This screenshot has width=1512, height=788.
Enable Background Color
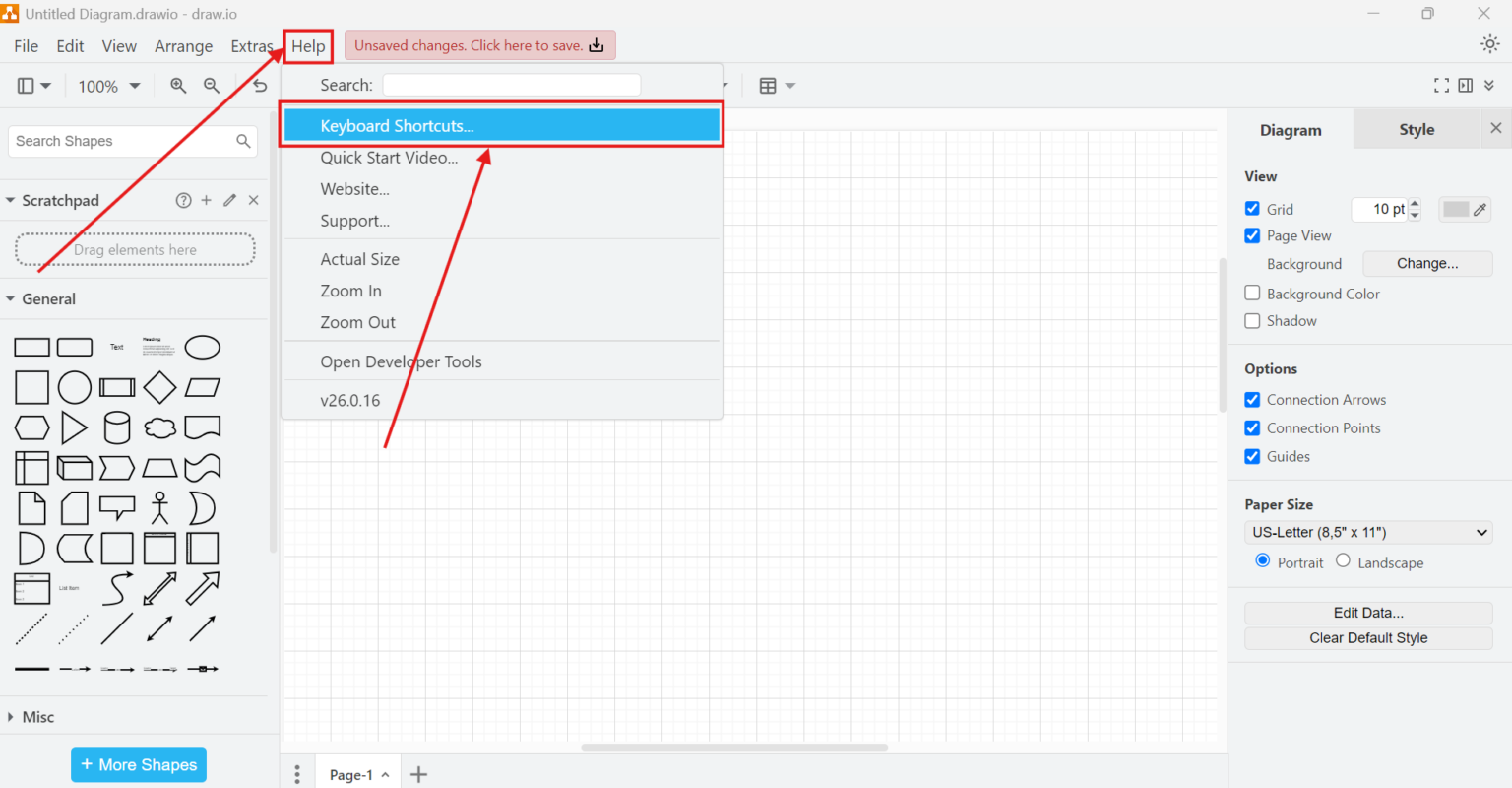coord(1252,293)
